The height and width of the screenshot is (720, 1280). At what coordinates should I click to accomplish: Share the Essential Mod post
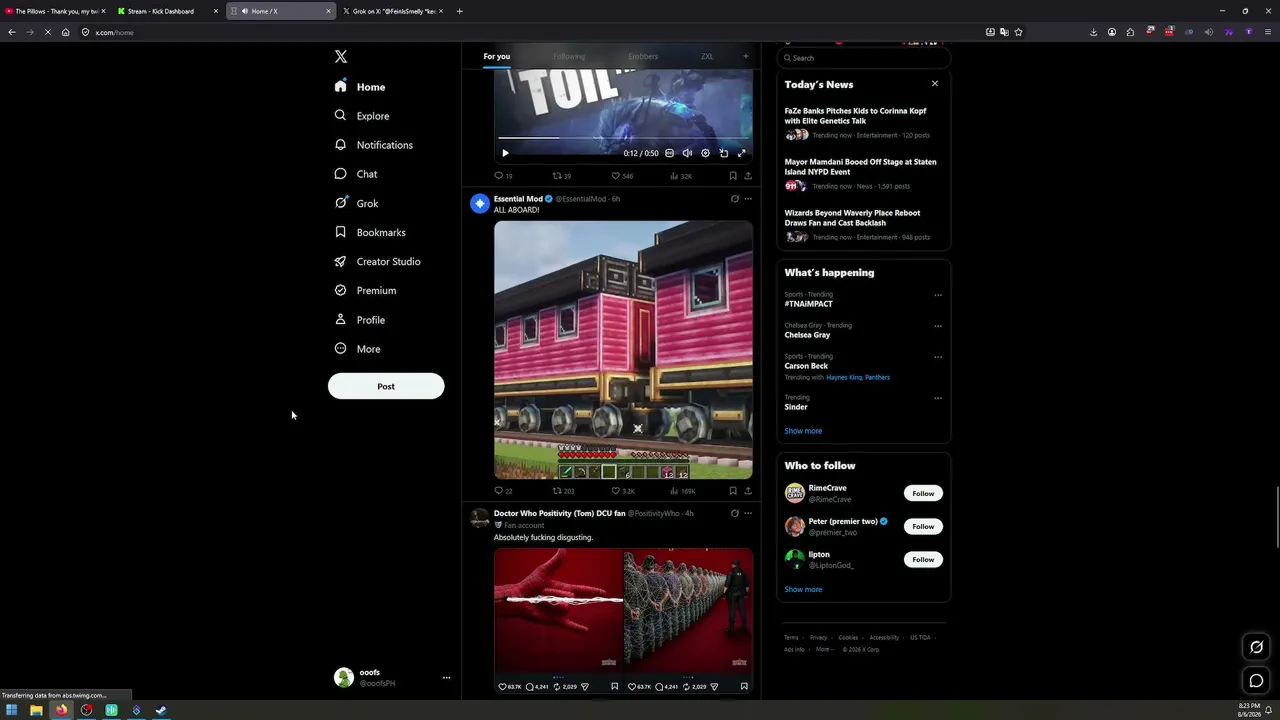[x=748, y=491]
